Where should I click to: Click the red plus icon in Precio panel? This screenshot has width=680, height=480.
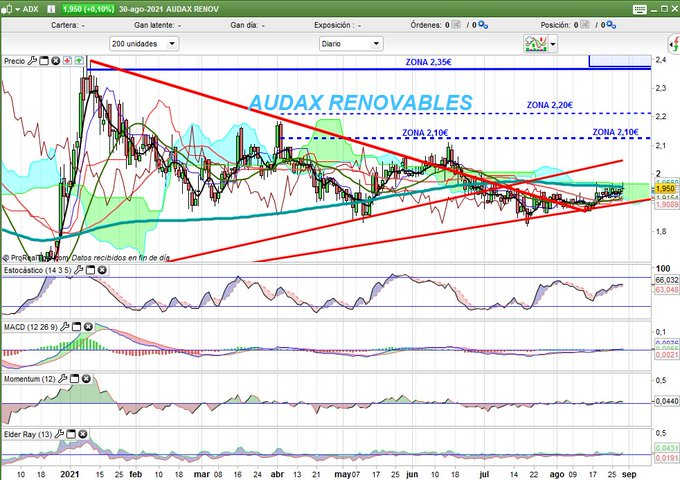pyautogui.click(x=67, y=61)
